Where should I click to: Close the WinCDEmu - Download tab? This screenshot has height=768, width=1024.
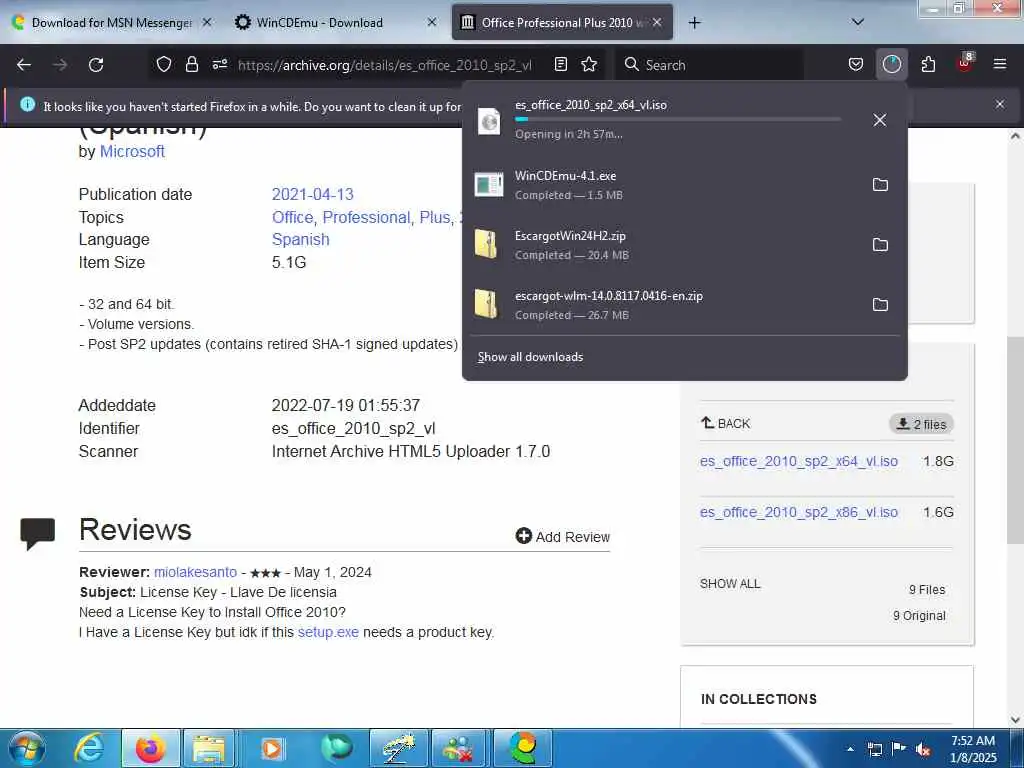tap(432, 22)
